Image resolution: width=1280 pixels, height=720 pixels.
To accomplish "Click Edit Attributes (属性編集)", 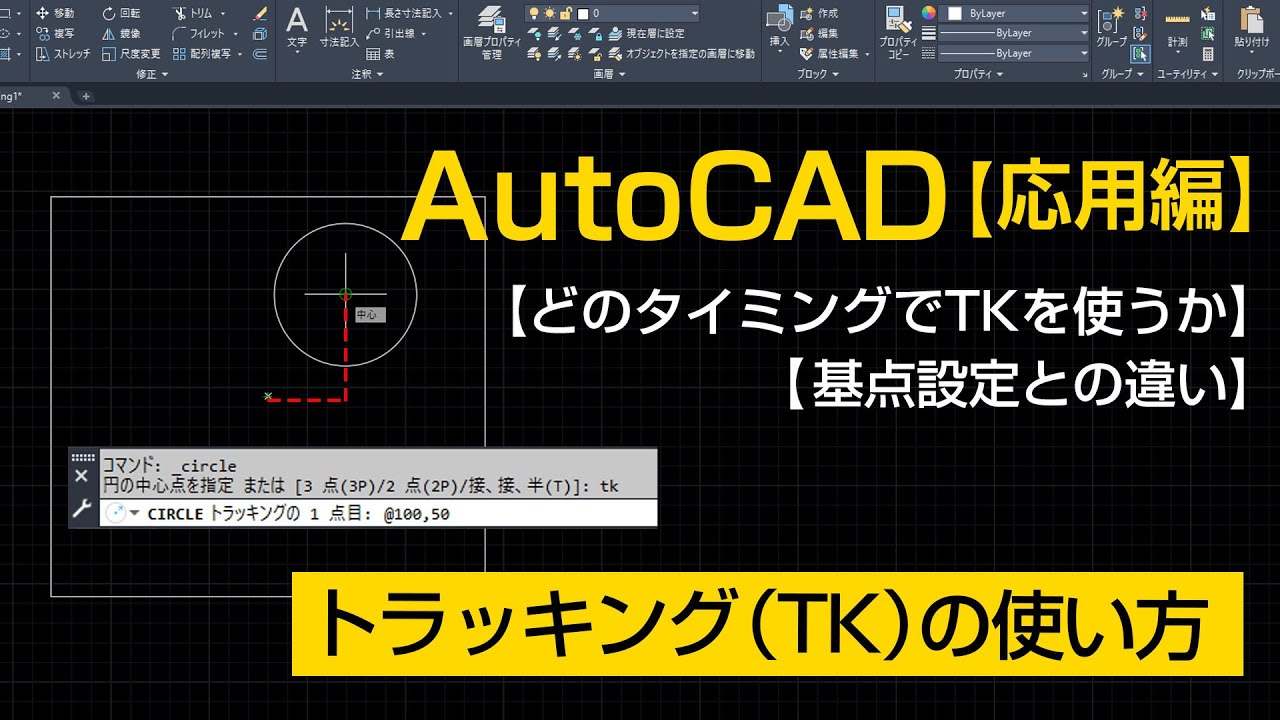I will [x=829, y=53].
